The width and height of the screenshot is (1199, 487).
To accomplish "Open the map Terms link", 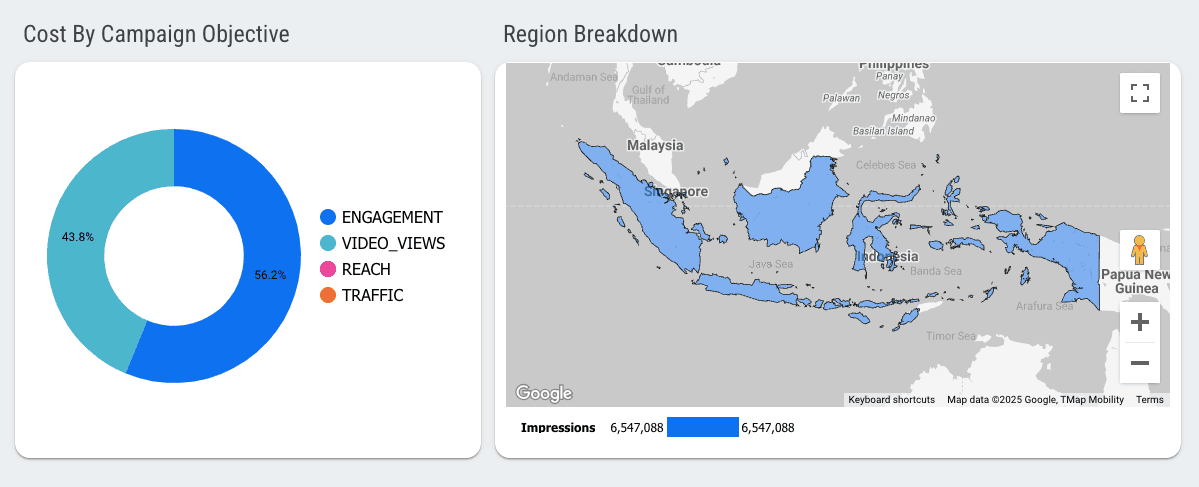I will [x=1149, y=400].
